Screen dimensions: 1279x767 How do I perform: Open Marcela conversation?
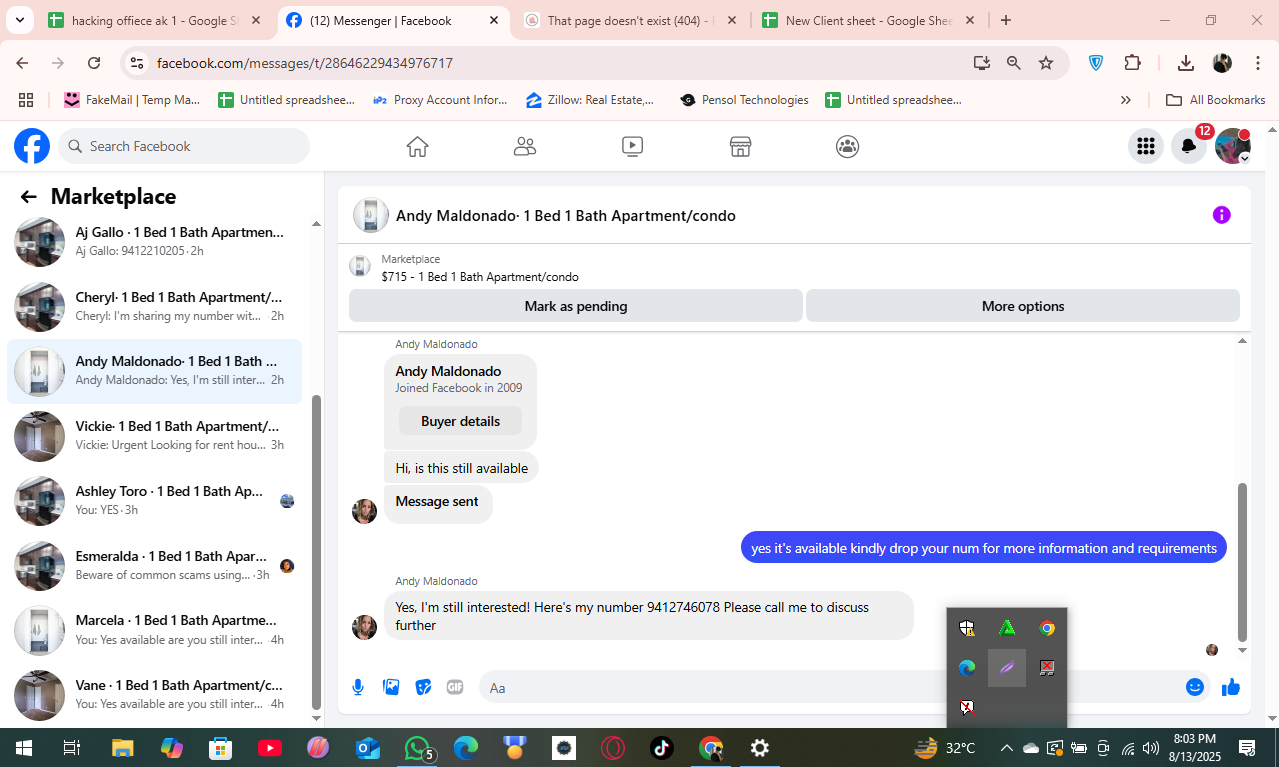pos(155,630)
